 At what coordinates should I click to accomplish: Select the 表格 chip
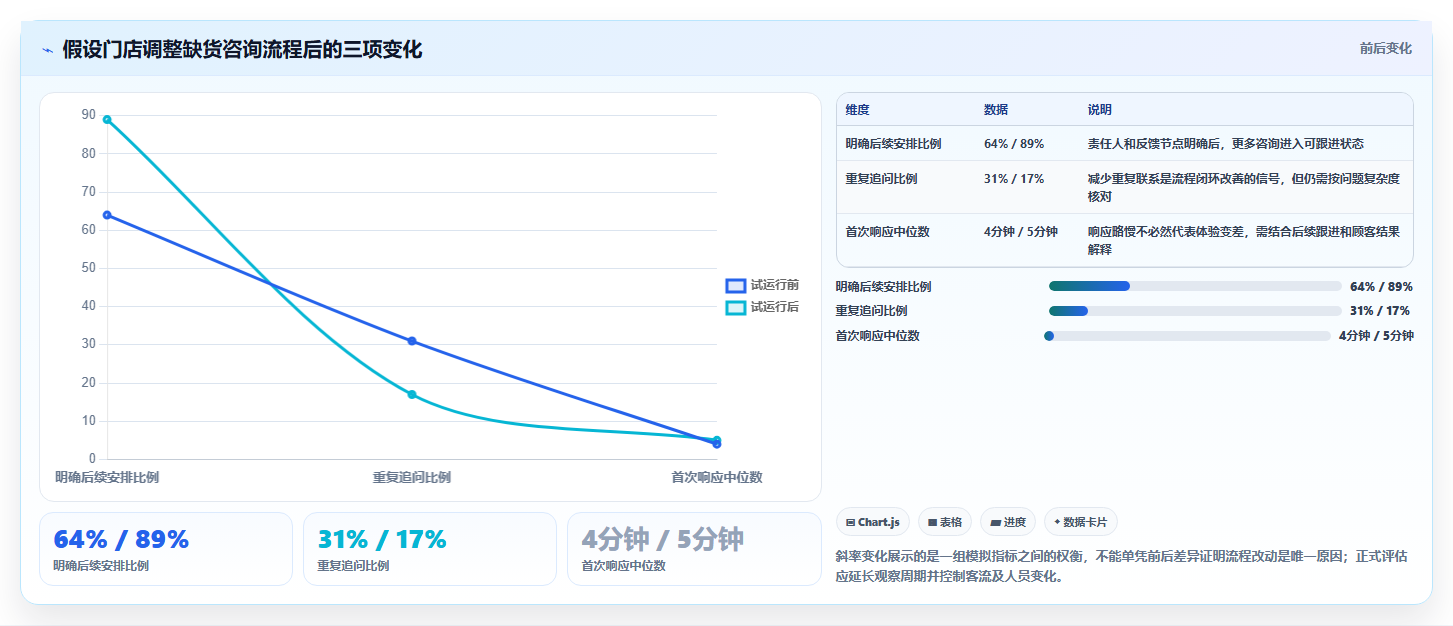coord(944,522)
